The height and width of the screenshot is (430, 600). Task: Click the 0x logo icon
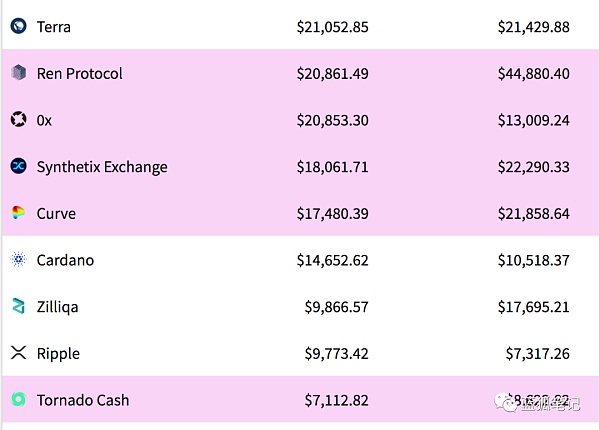[x=18, y=120]
